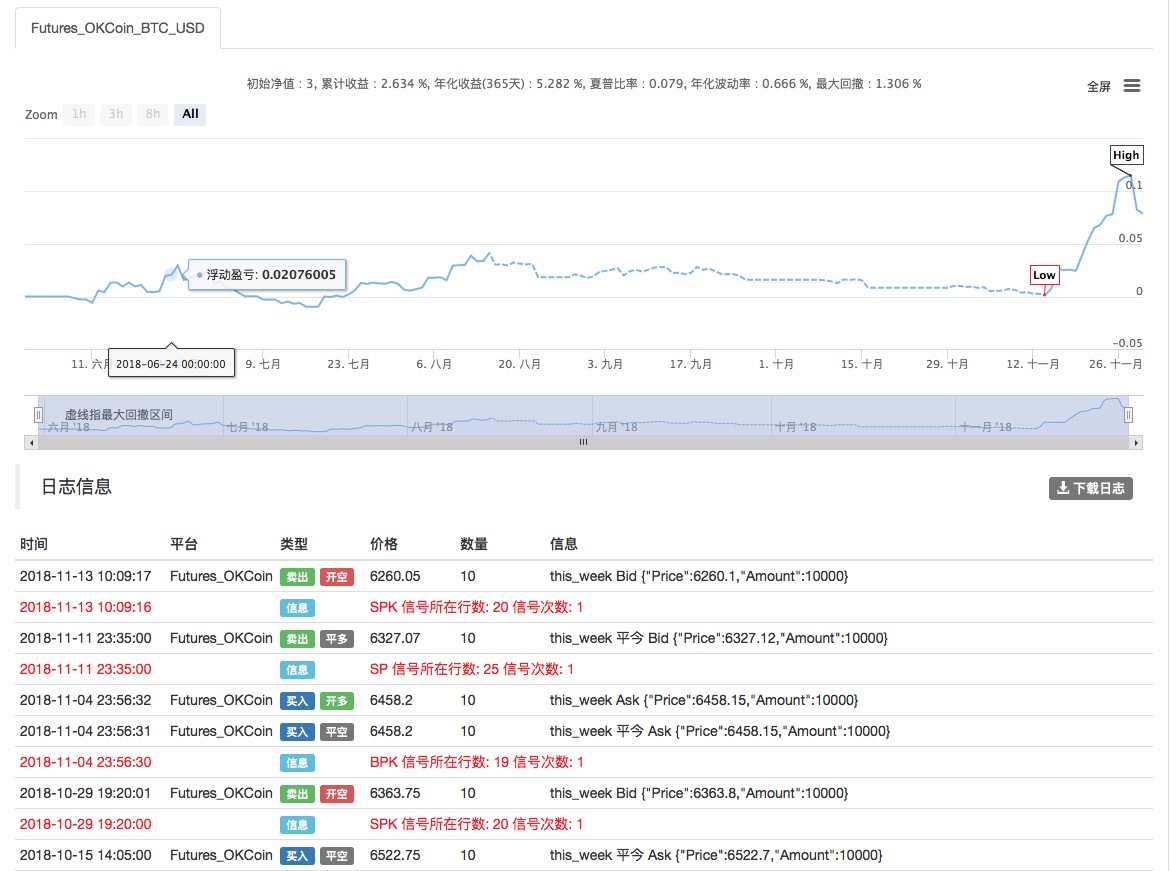The width and height of the screenshot is (1170, 871).
Task: Click the download log button
Action: 1090,488
